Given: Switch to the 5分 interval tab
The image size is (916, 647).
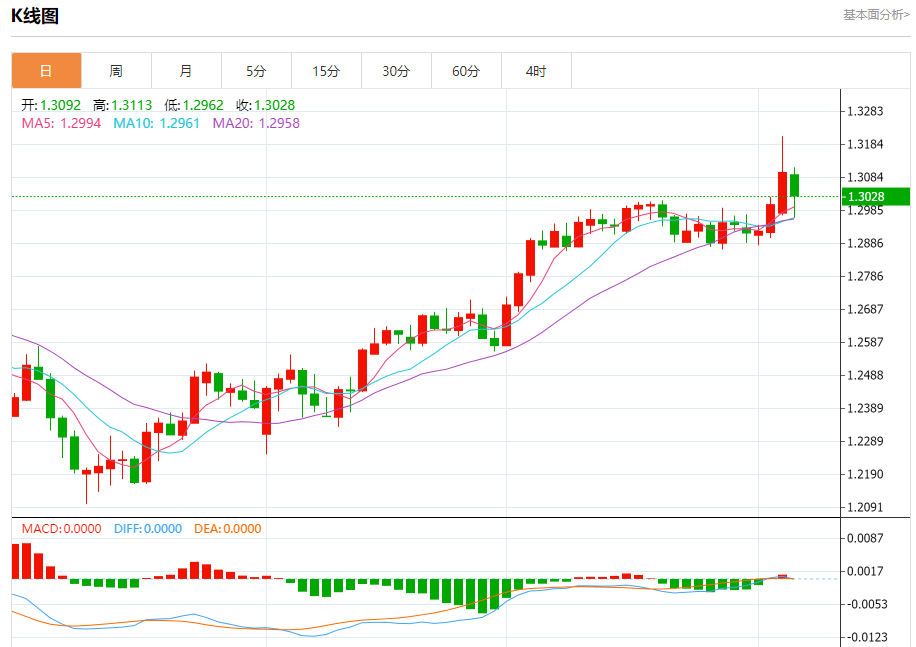Looking at the screenshot, I should click(x=256, y=71).
